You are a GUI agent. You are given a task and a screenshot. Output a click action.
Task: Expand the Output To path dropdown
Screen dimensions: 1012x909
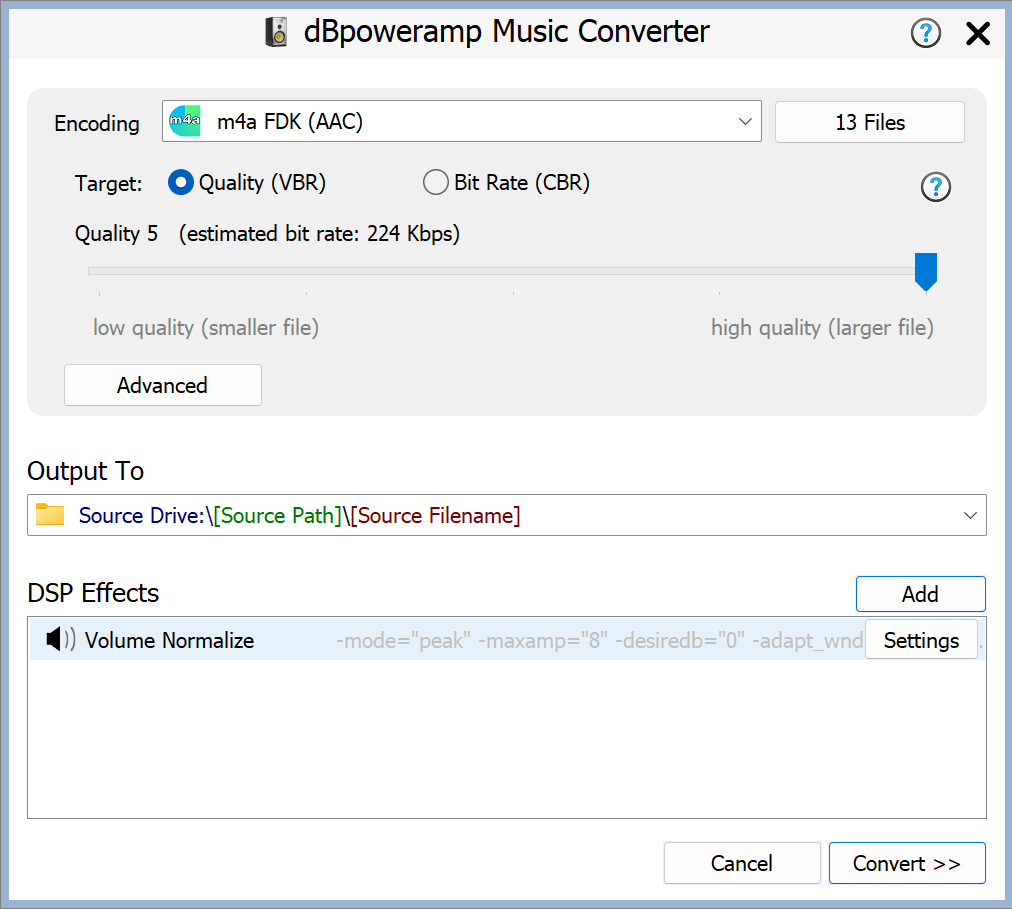969,516
